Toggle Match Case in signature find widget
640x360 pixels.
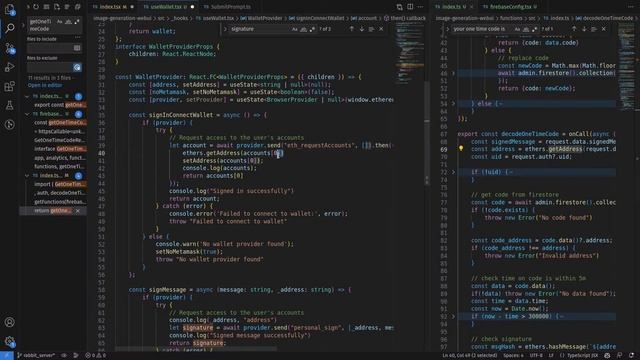point(295,29)
